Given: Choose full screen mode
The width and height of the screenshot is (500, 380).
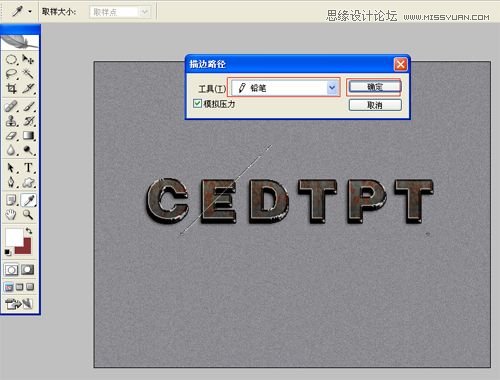Looking at the screenshot, I should [x=30, y=287].
